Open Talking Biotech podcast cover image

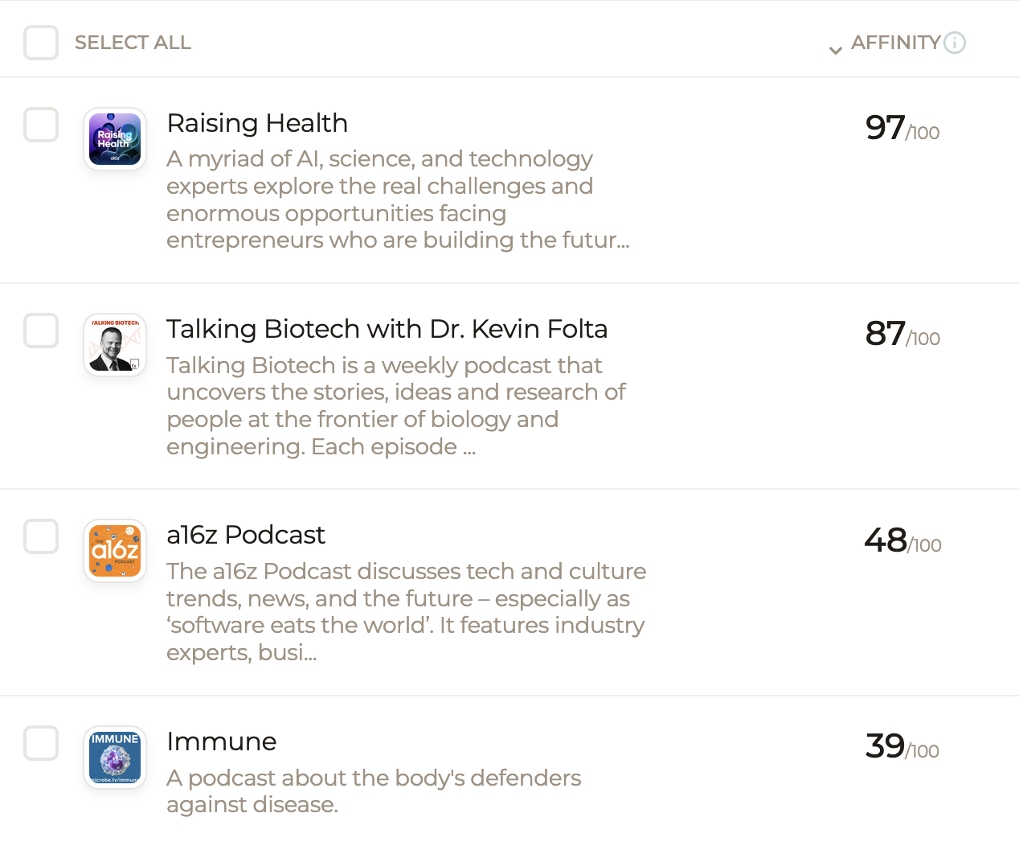coord(115,345)
